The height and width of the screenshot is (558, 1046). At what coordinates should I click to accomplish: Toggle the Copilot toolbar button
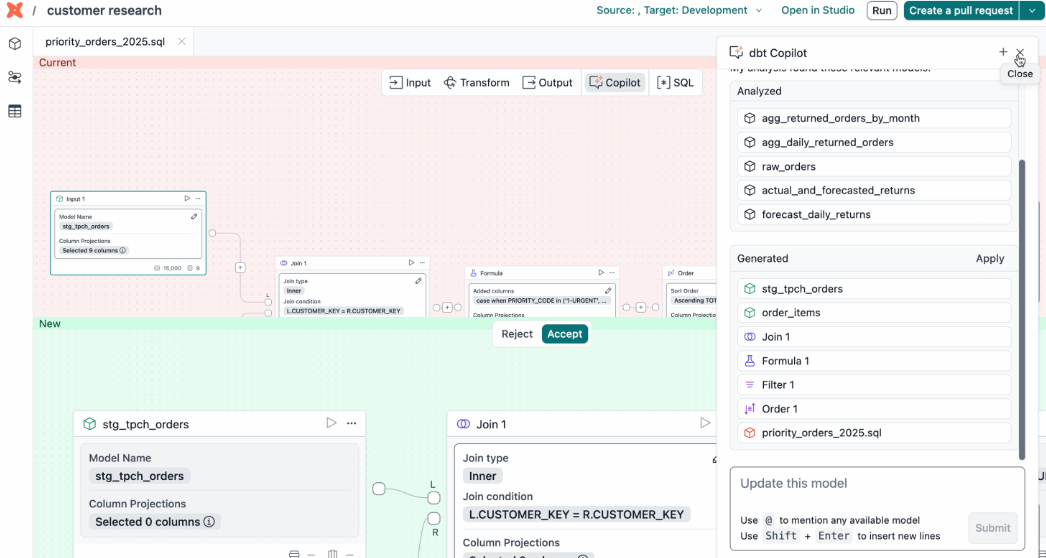point(614,83)
